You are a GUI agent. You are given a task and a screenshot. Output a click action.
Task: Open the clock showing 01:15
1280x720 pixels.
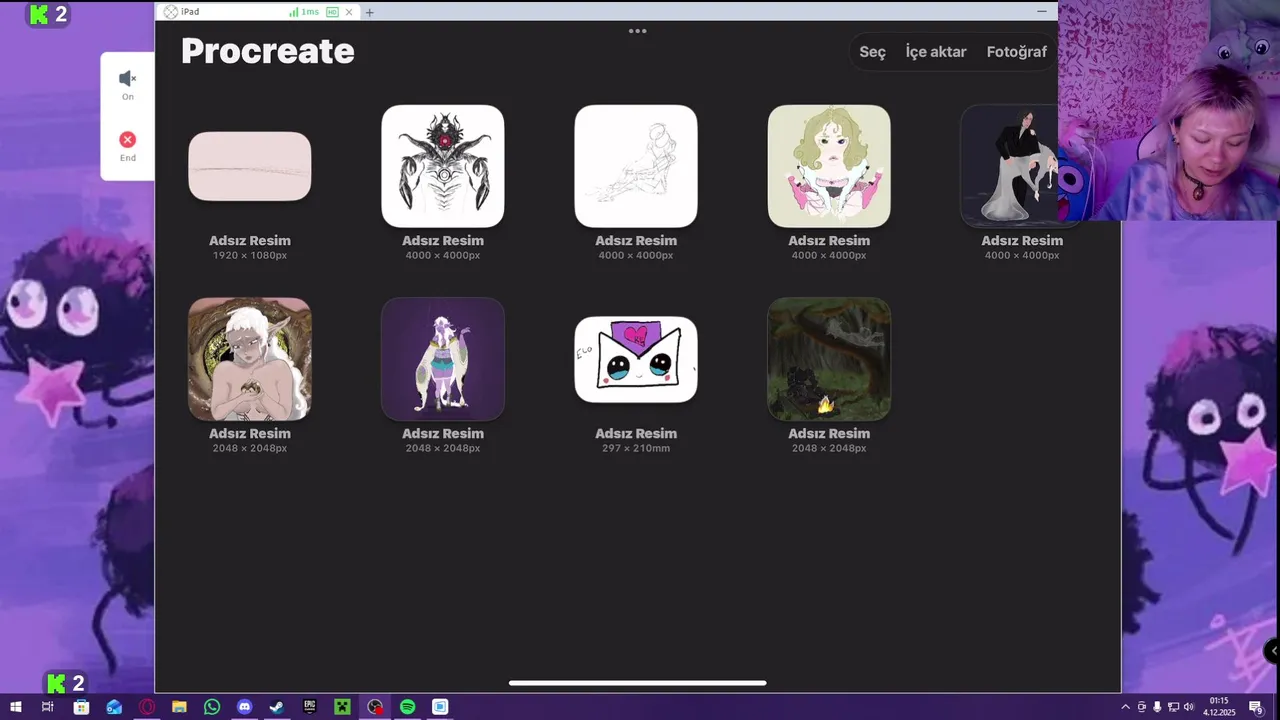click(x=1219, y=707)
